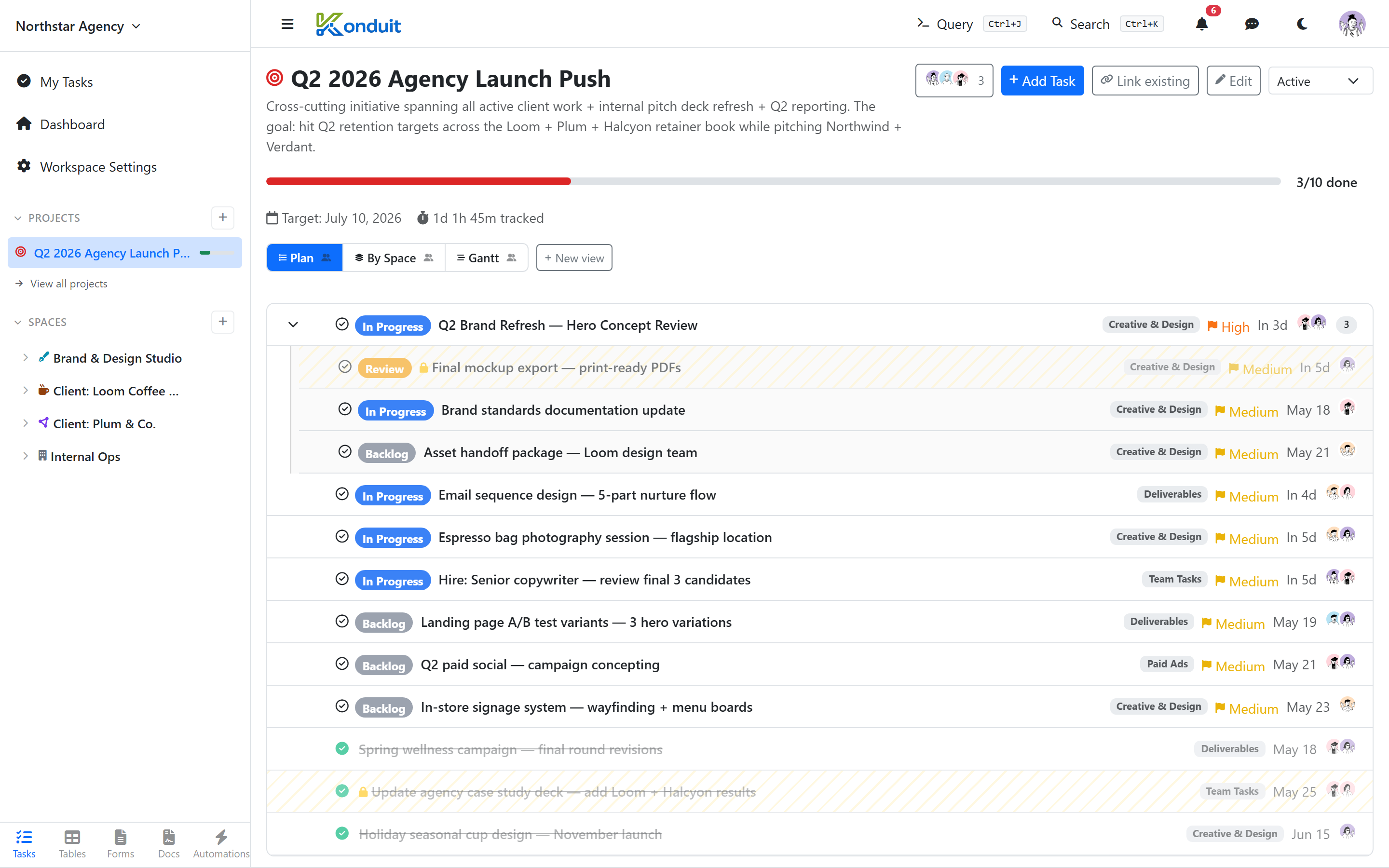Mark Asset handoff package complete
Screen dimensions: 1389x868
tap(345, 451)
